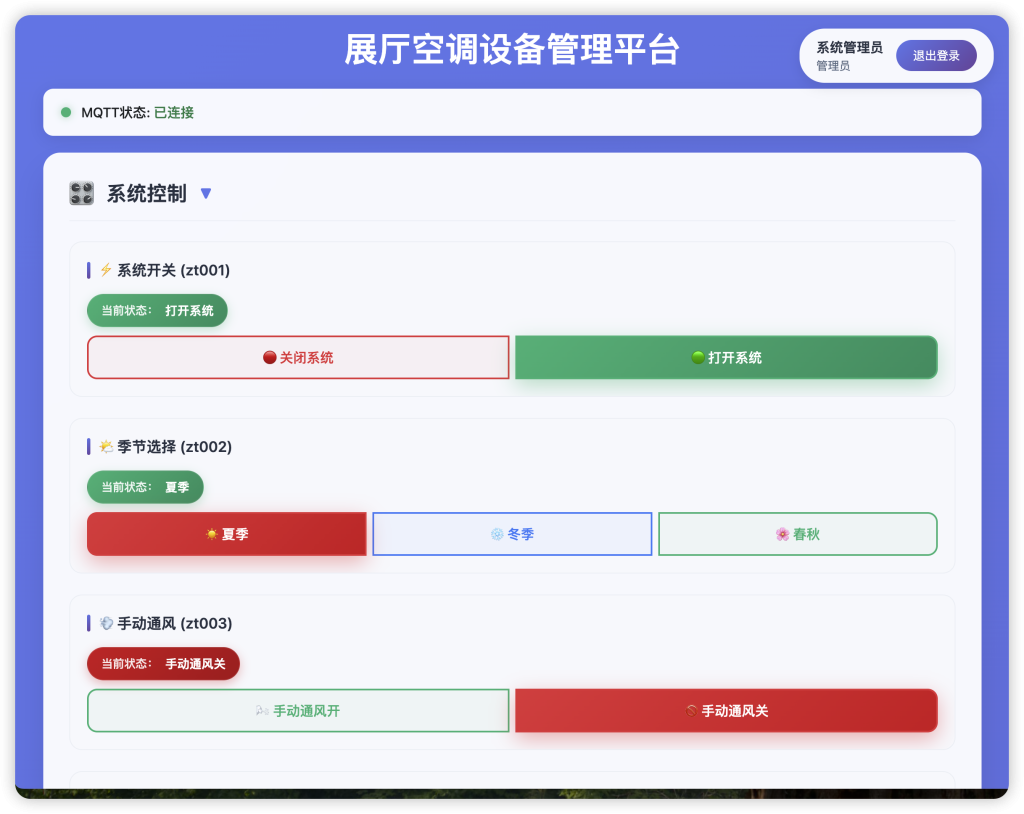Viewport: 1024px width, 814px height.
Task: Log out using 退出登录 button
Action: [936, 56]
